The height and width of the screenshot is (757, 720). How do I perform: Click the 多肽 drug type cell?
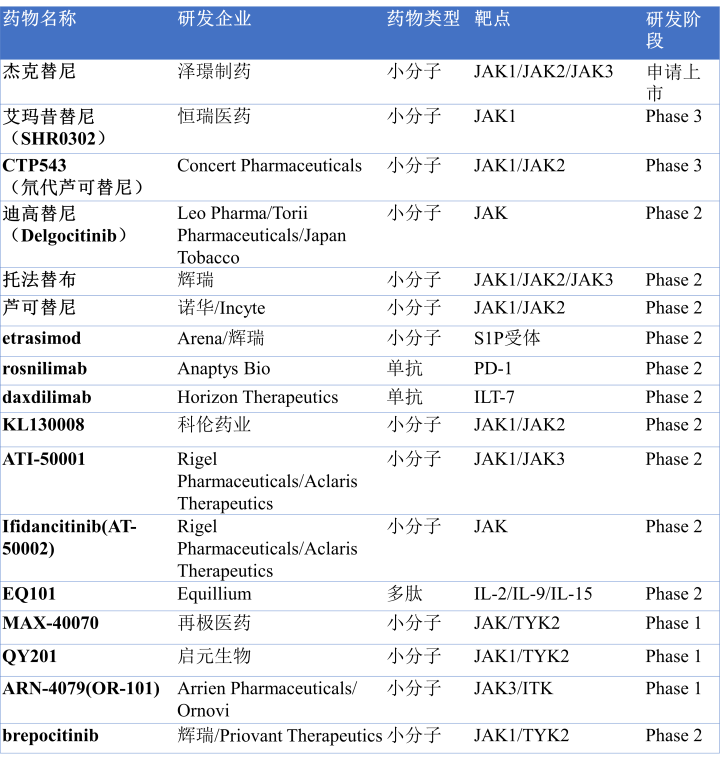pos(405,594)
